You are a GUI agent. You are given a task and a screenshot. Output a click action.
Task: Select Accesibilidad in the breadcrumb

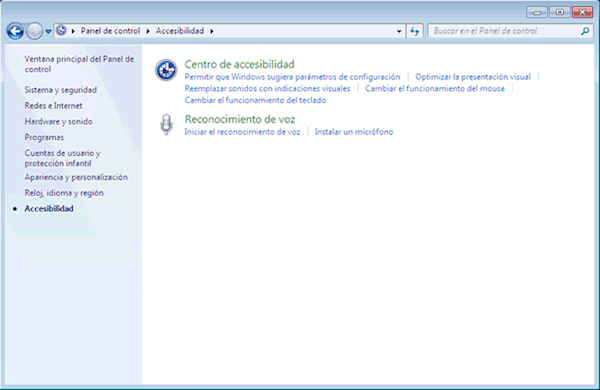point(179,31)
